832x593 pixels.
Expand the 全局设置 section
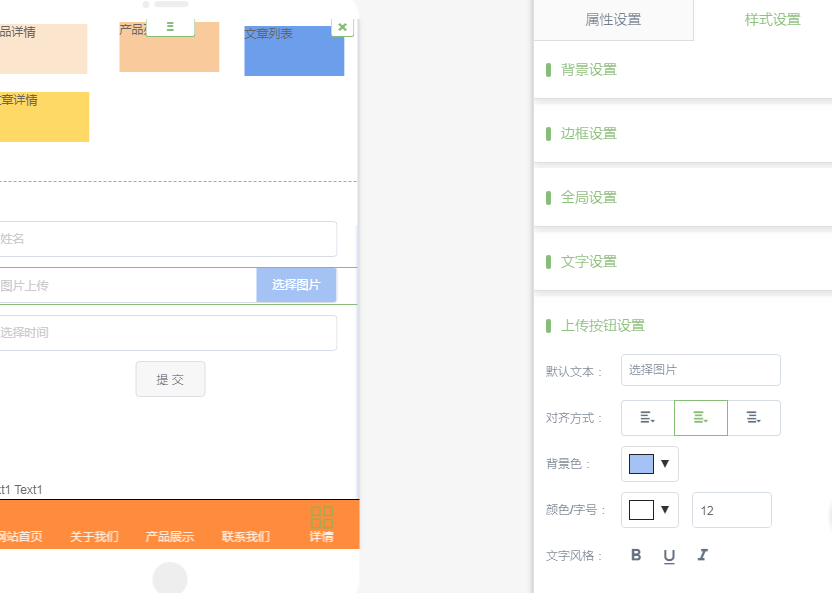(x=589, y=198)
